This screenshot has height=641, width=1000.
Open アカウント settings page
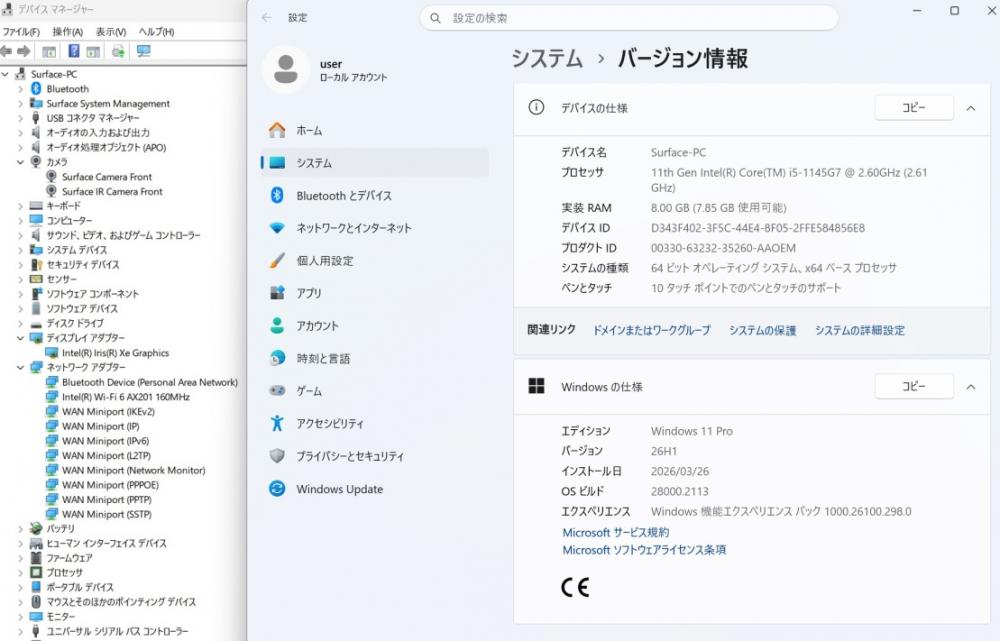tap(375, 325)
